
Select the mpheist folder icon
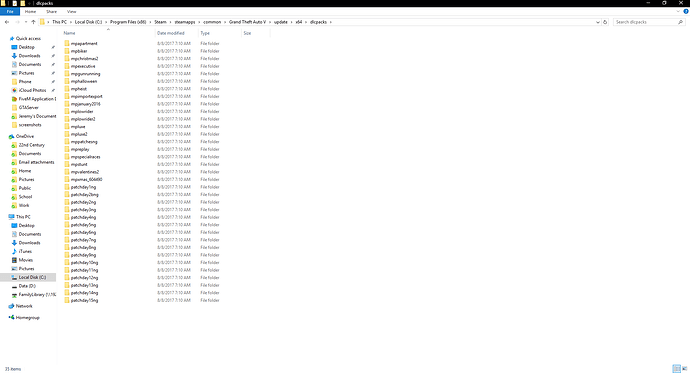(x=67, y=89)
